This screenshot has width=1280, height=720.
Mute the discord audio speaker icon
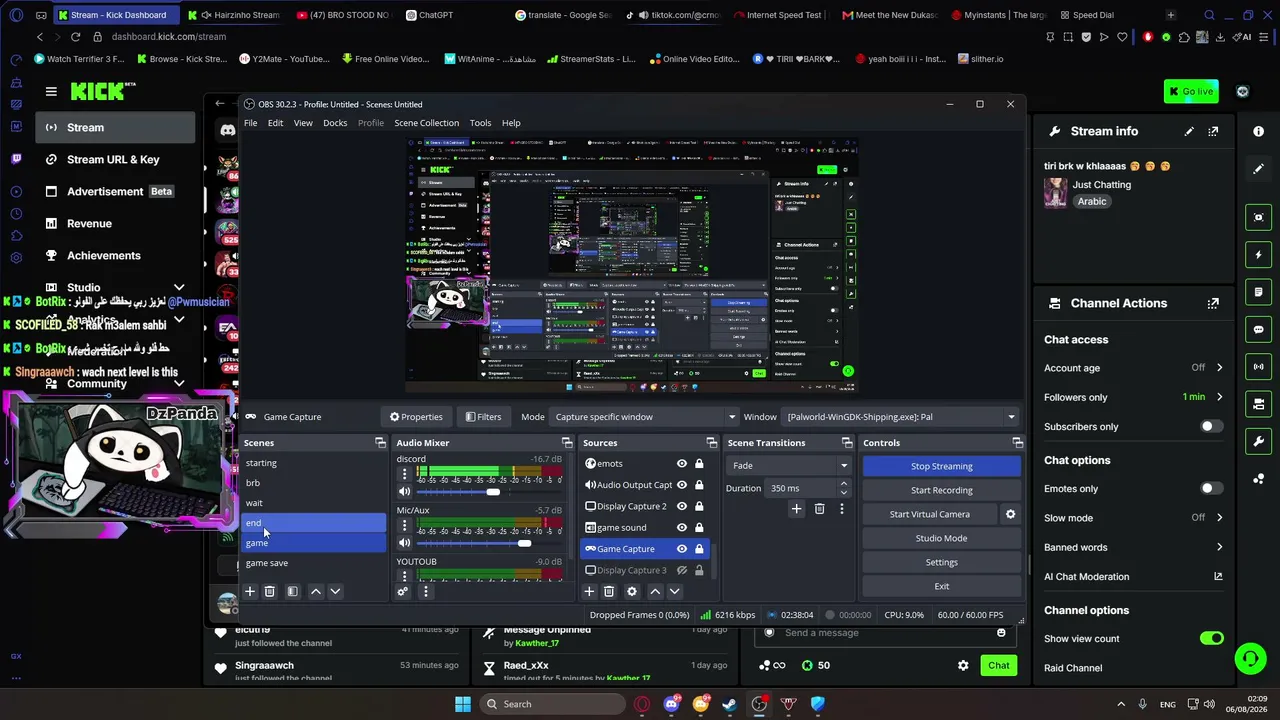click(x=404, y=492)
